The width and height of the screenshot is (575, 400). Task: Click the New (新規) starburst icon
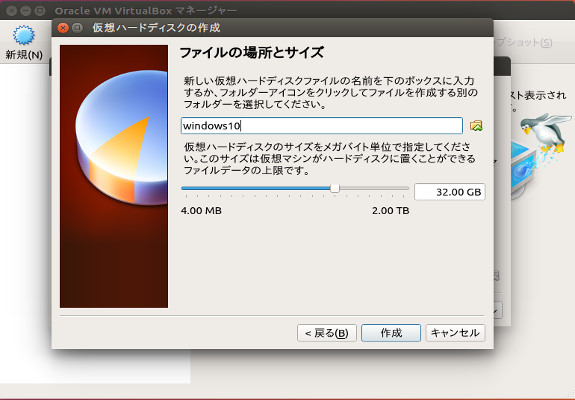coord(24,35)
